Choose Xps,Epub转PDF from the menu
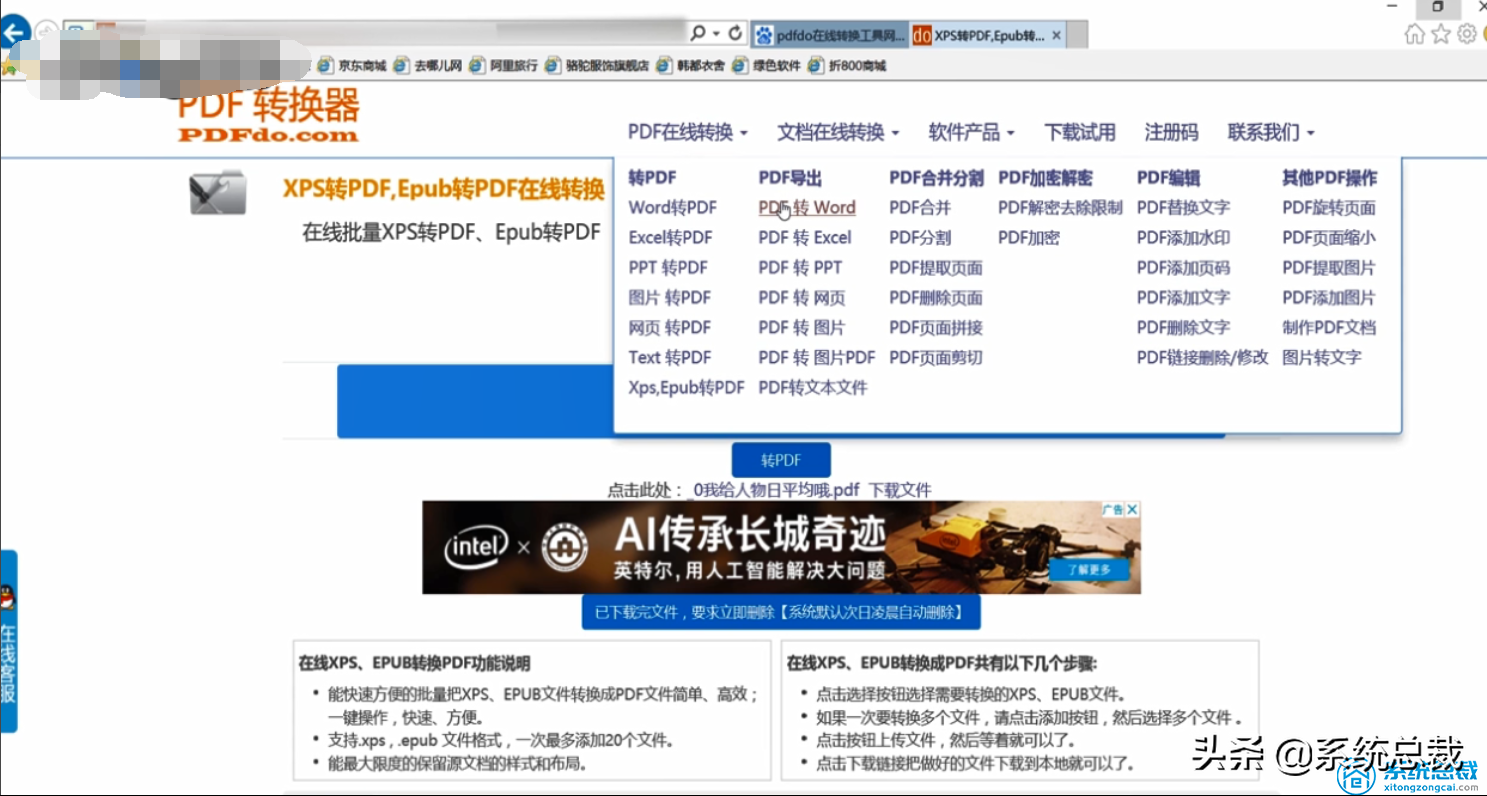The height and width of the screenshot is (796, 1487). pos(687,388)
